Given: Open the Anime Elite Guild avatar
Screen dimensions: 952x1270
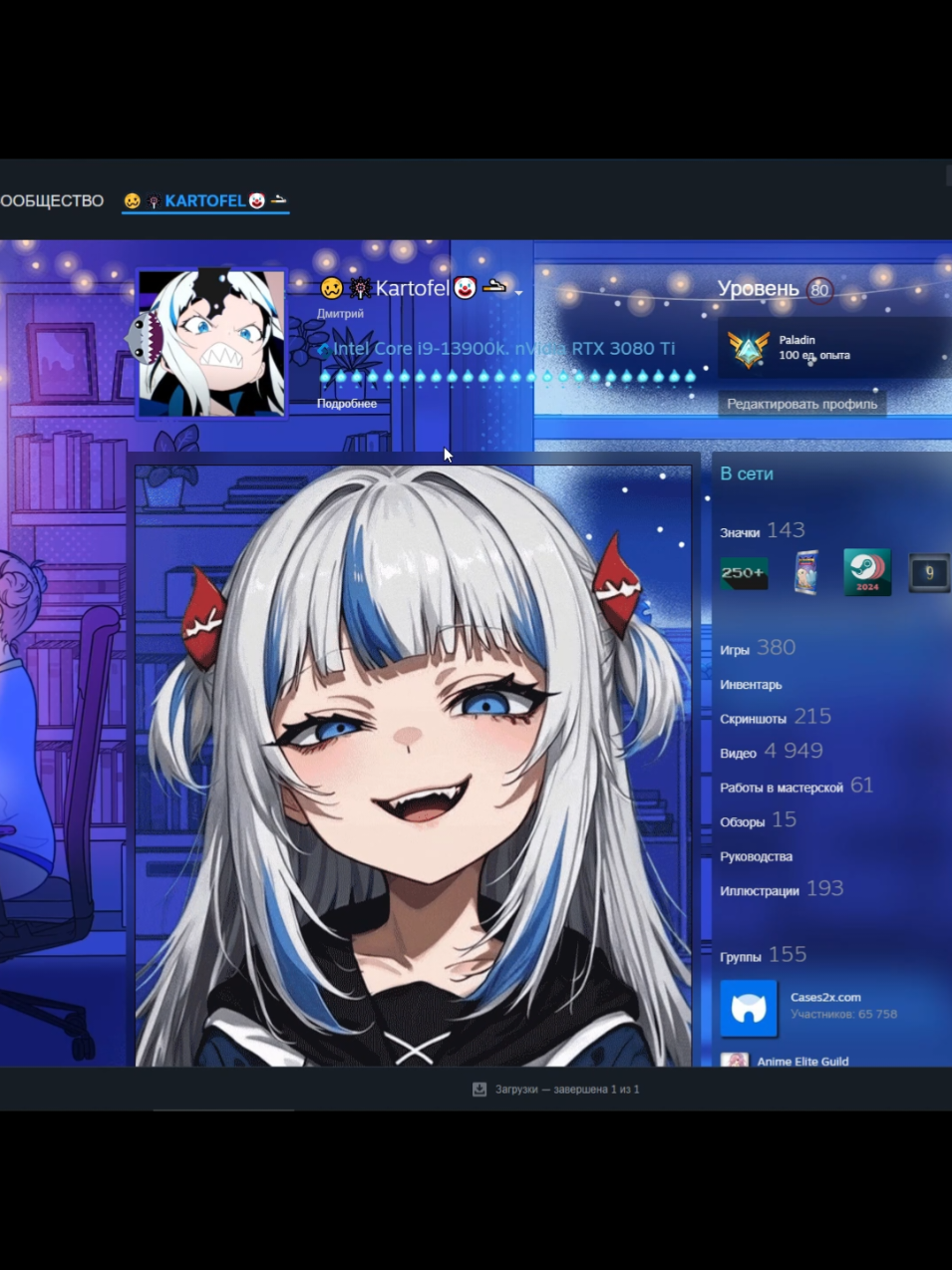Looking at the screenshot, I should pos(735,1061).
